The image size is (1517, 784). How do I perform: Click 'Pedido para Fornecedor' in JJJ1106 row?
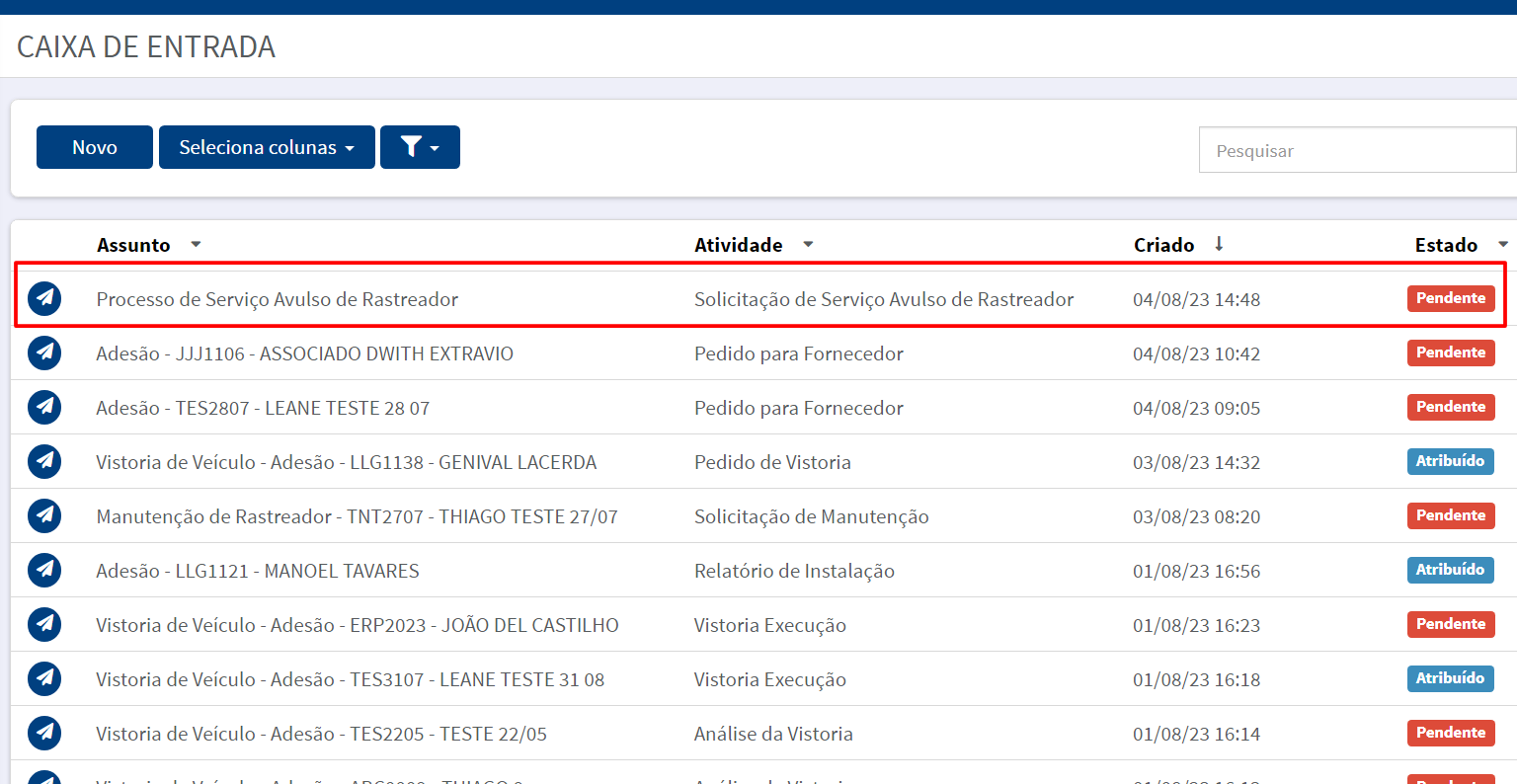pos(799,353)
